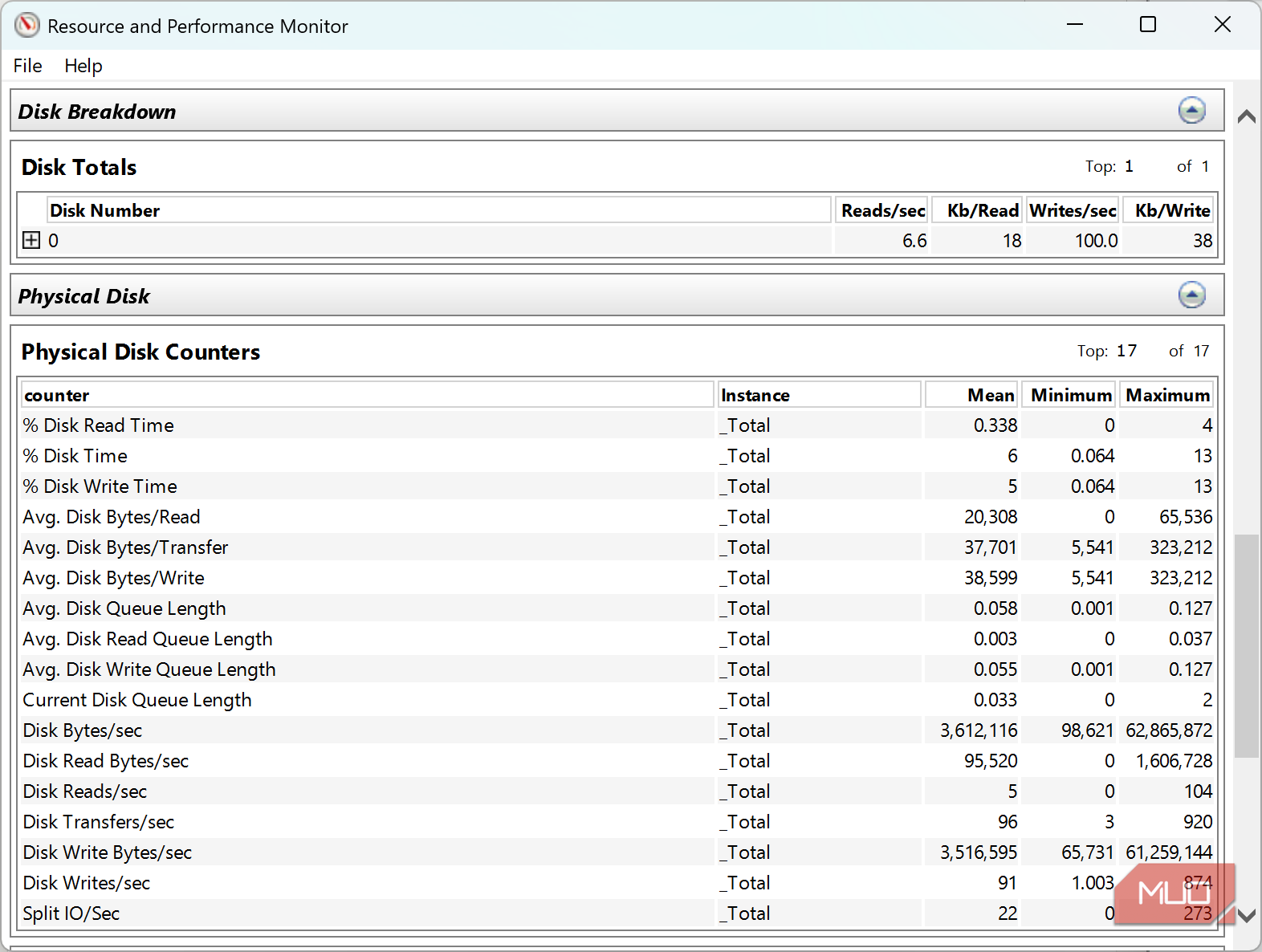Select Avg. Disk Bytes/Transfer counter
This screenshot has width=1262, height=952.
point(125,547)
